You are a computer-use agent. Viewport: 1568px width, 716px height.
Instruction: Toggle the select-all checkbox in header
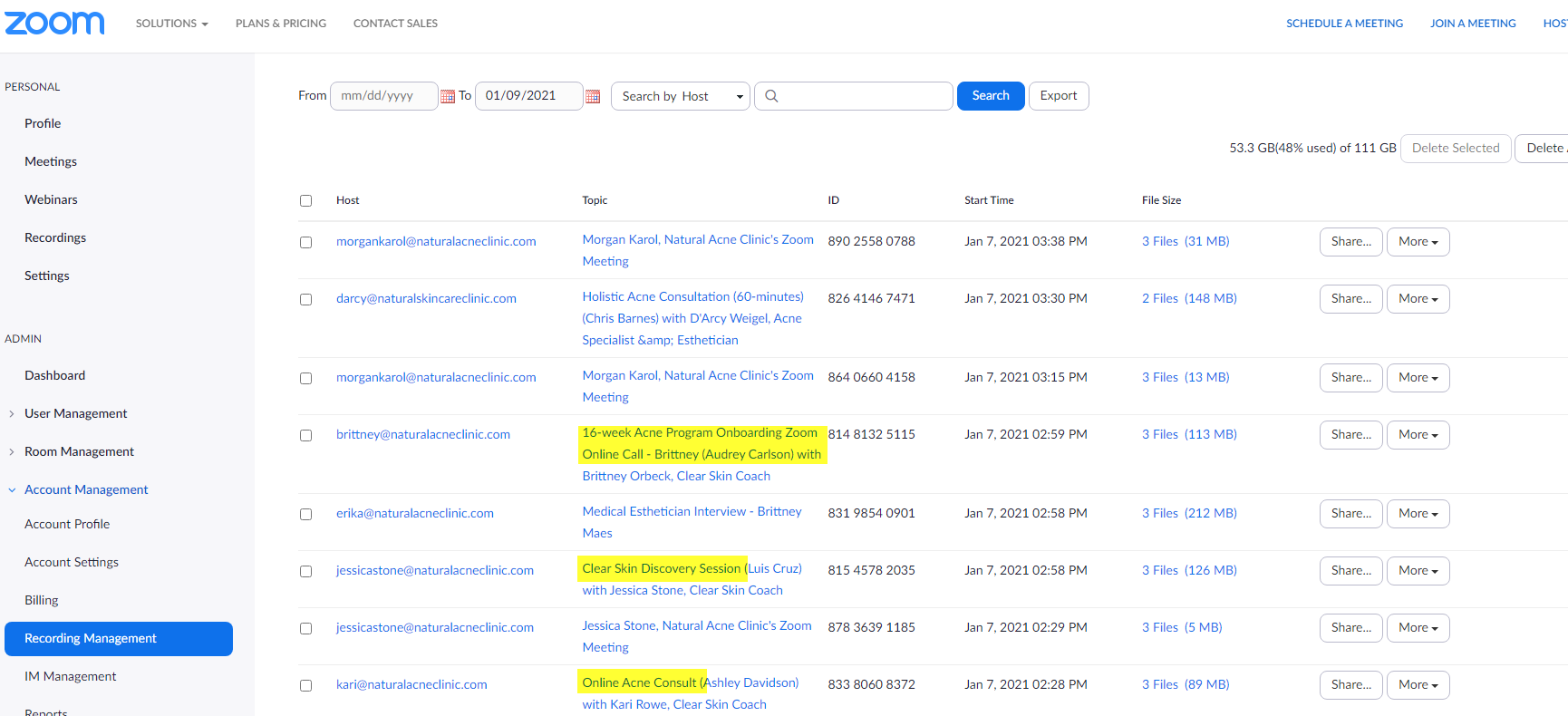point(305,200)
